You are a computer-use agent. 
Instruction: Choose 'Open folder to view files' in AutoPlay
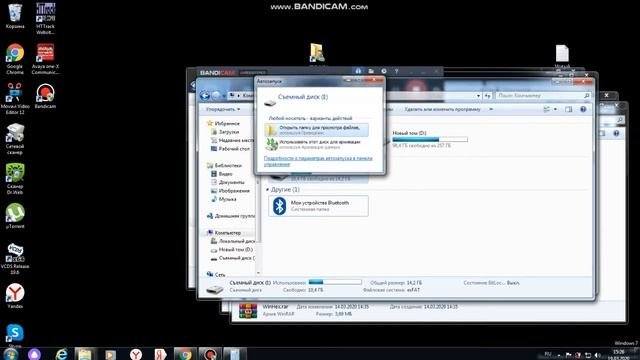pyautogui.click(x=316, y=130)
